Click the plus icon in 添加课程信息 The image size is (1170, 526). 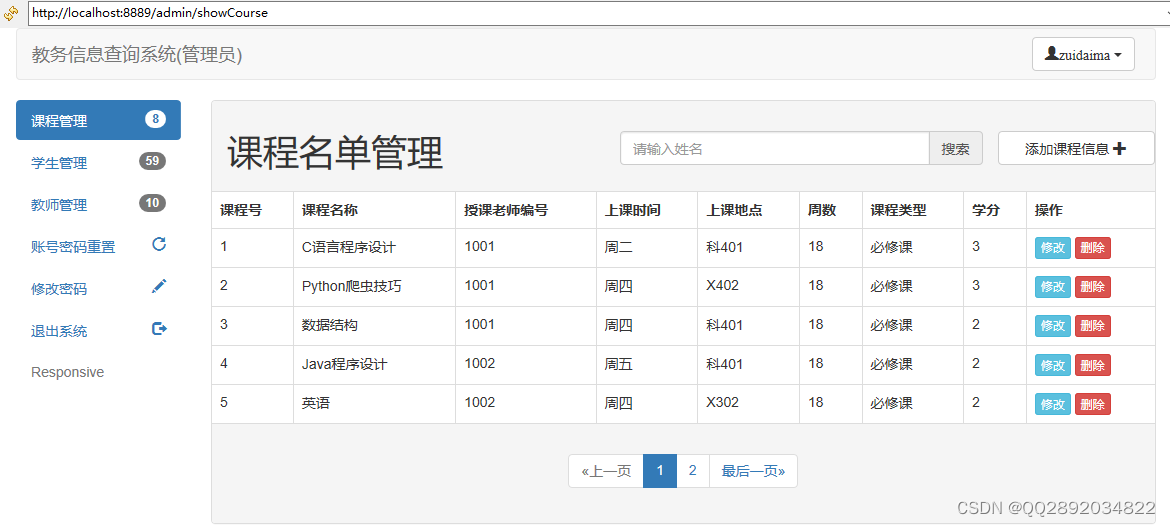click(1119, 149)
